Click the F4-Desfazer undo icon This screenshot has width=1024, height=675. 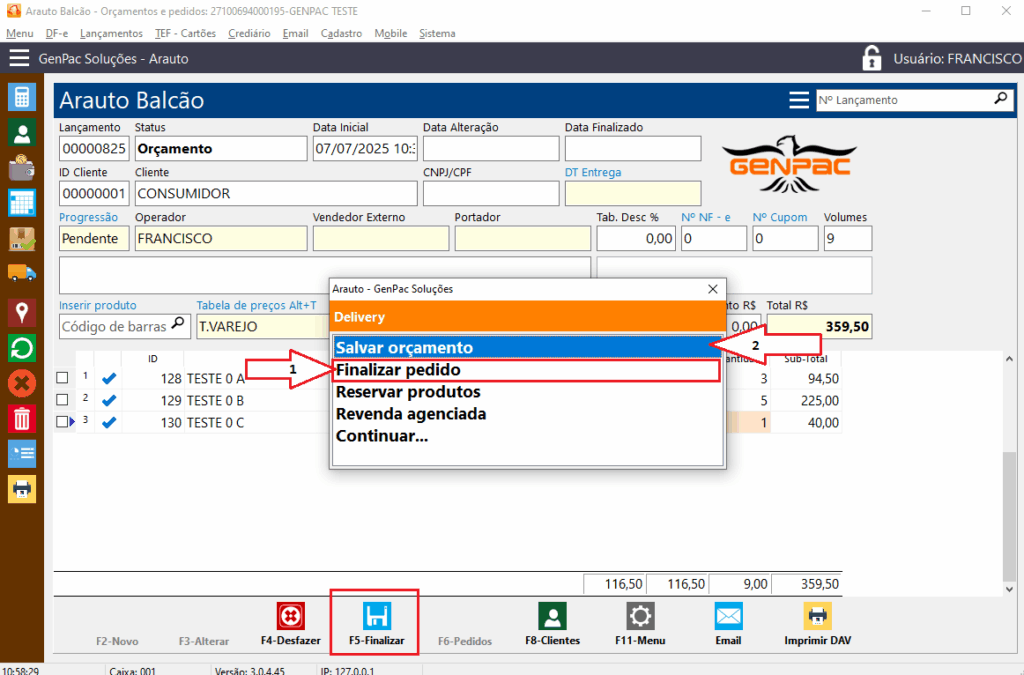[290, 616]
